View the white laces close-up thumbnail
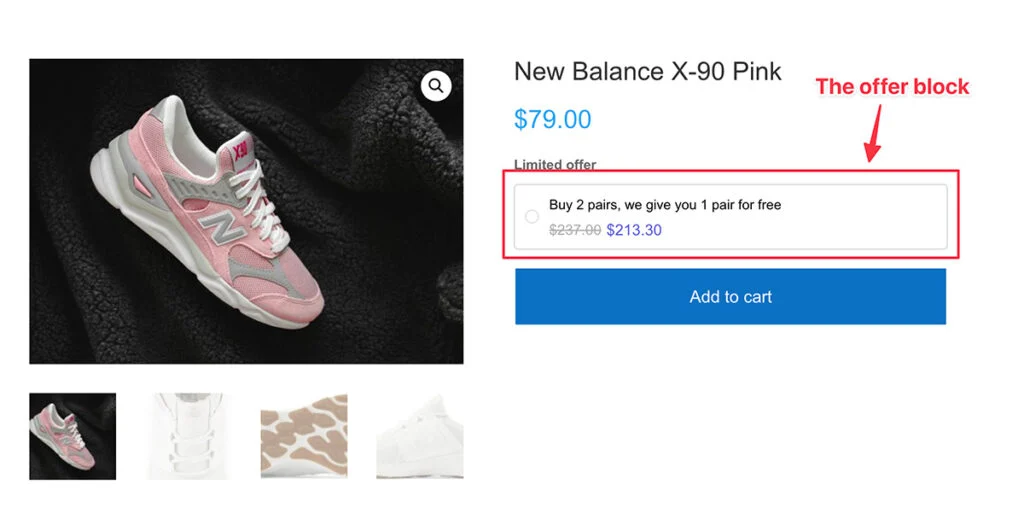 pyautogui.click(x=190, y=436)
